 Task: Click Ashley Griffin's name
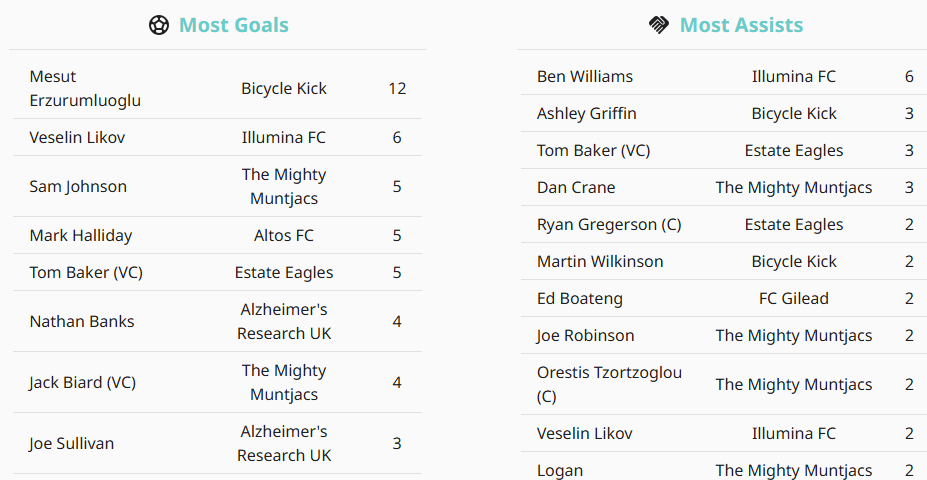[x=586, y=113]
